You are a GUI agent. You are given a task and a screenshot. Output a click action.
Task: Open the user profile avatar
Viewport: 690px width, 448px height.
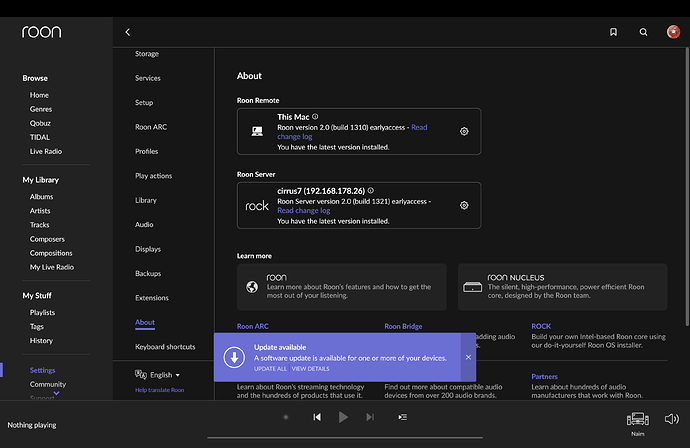pyautogui.click(x=673, y=32)
